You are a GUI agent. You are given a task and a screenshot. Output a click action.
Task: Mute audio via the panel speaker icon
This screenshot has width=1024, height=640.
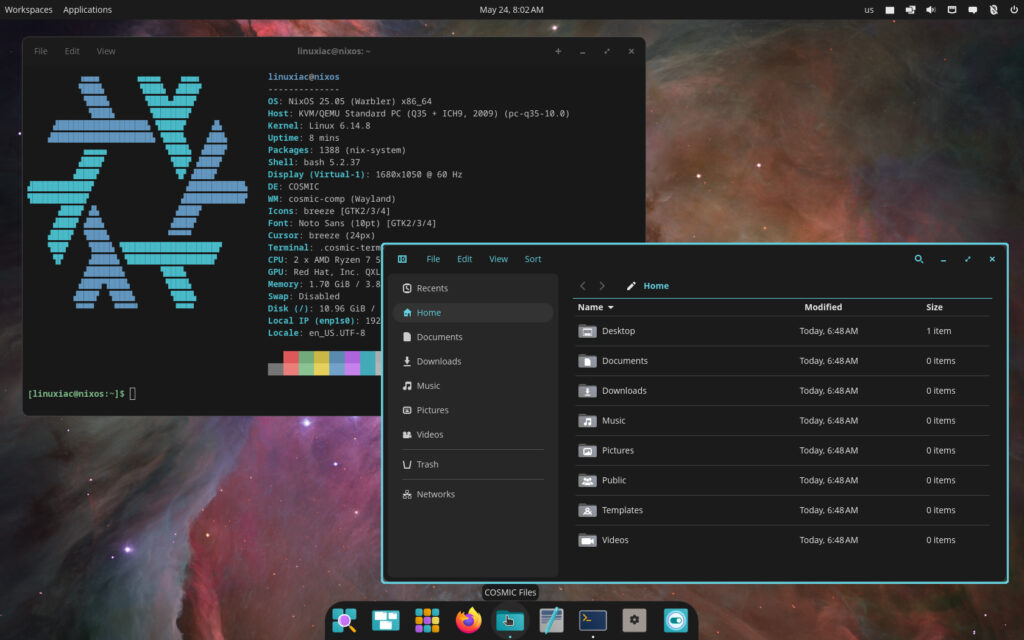point(930,9)
